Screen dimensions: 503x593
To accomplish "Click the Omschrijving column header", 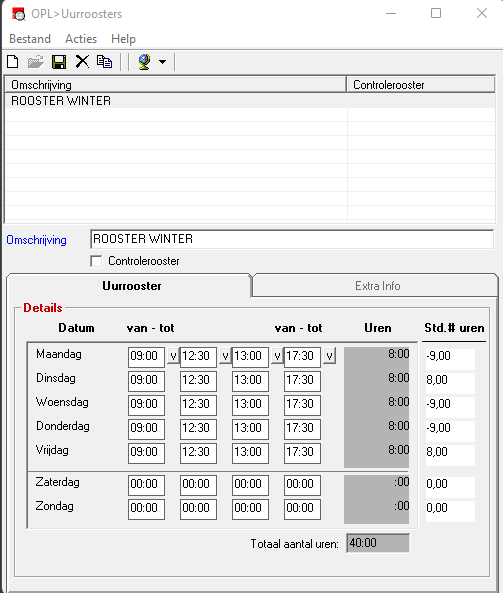I will (176, 85).
